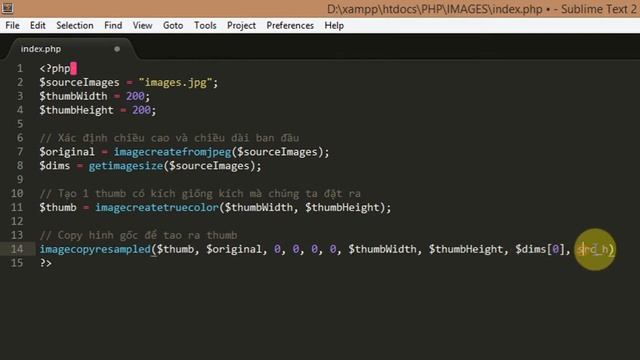Select the index.php tab
This screenshot has width=640, height=360.
click(41, 49)
